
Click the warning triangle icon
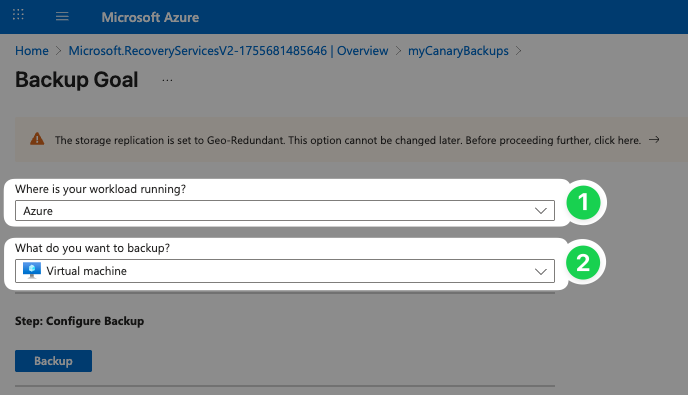click(x=37, y=139)
